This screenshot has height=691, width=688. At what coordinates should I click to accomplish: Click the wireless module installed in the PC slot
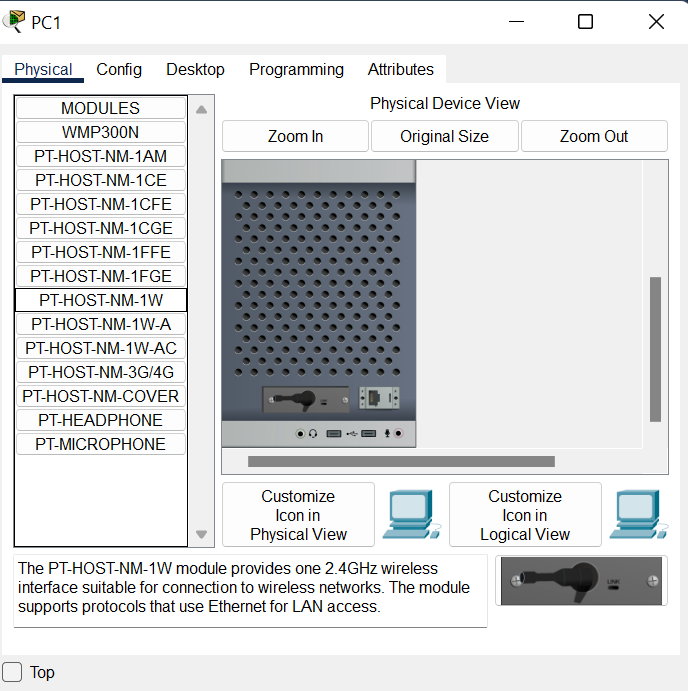(306, 400)
